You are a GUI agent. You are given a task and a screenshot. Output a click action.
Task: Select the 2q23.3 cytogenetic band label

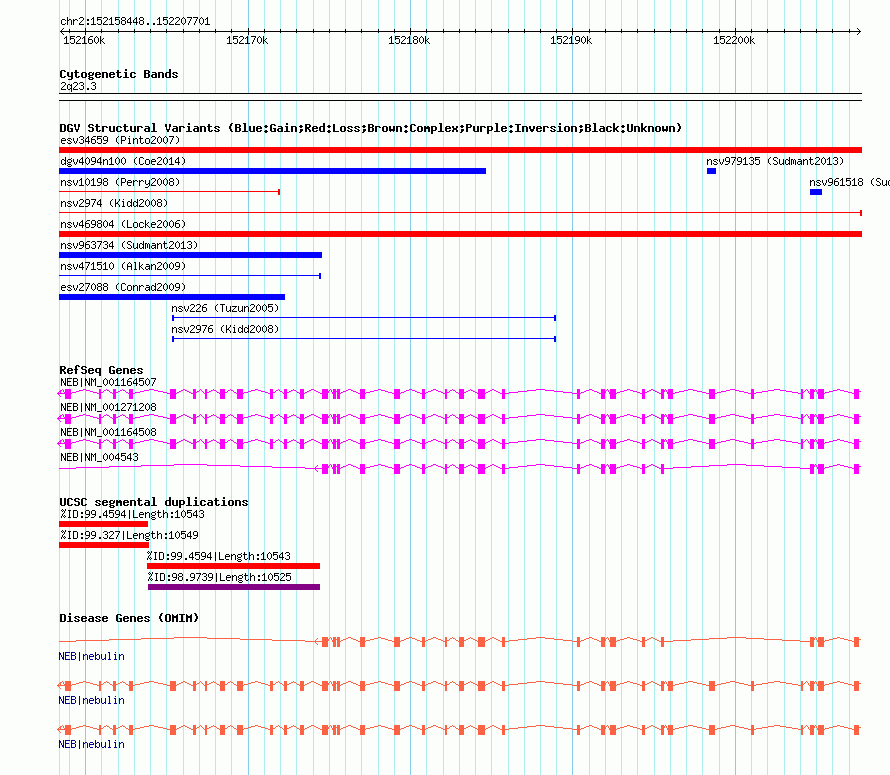coord(78,86)
